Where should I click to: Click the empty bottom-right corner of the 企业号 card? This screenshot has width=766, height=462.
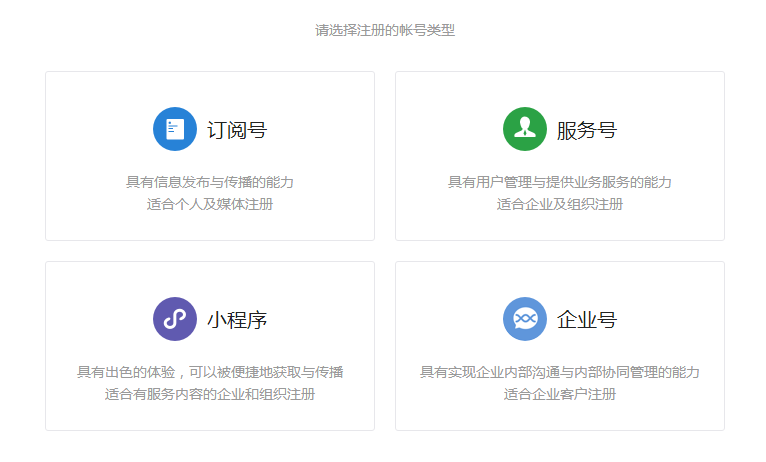coord(708,416)
